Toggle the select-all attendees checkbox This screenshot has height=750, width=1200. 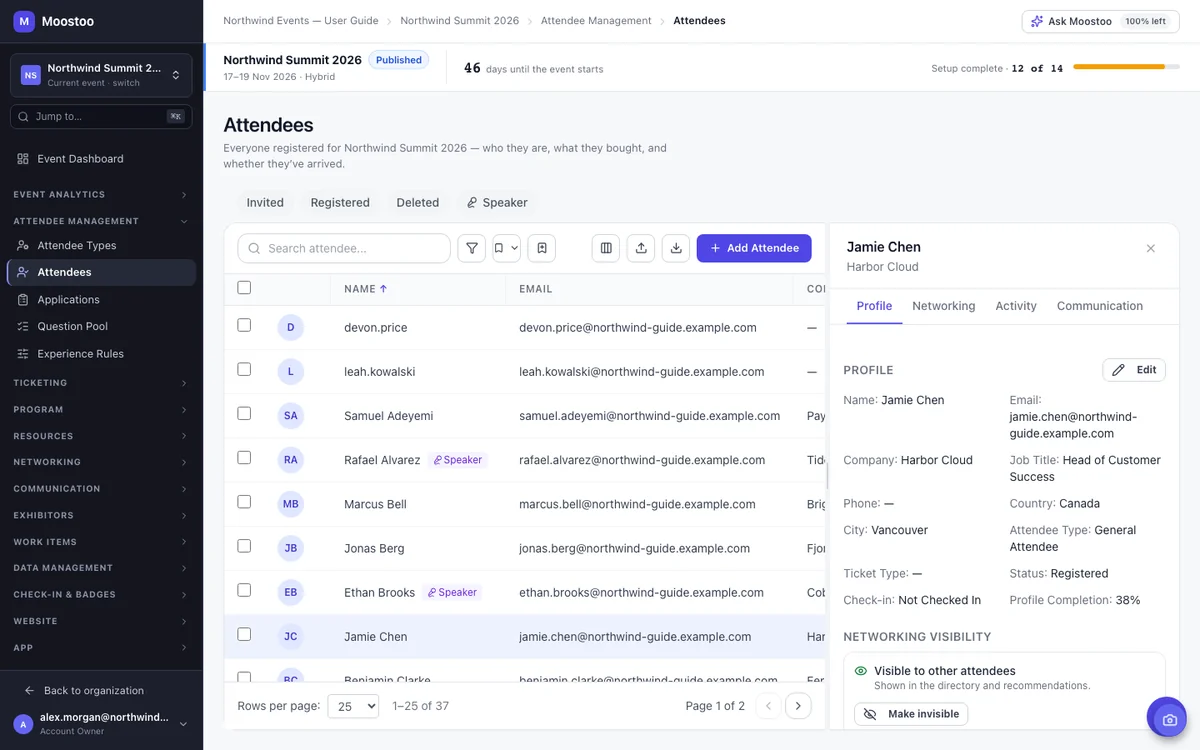point(244,288)
